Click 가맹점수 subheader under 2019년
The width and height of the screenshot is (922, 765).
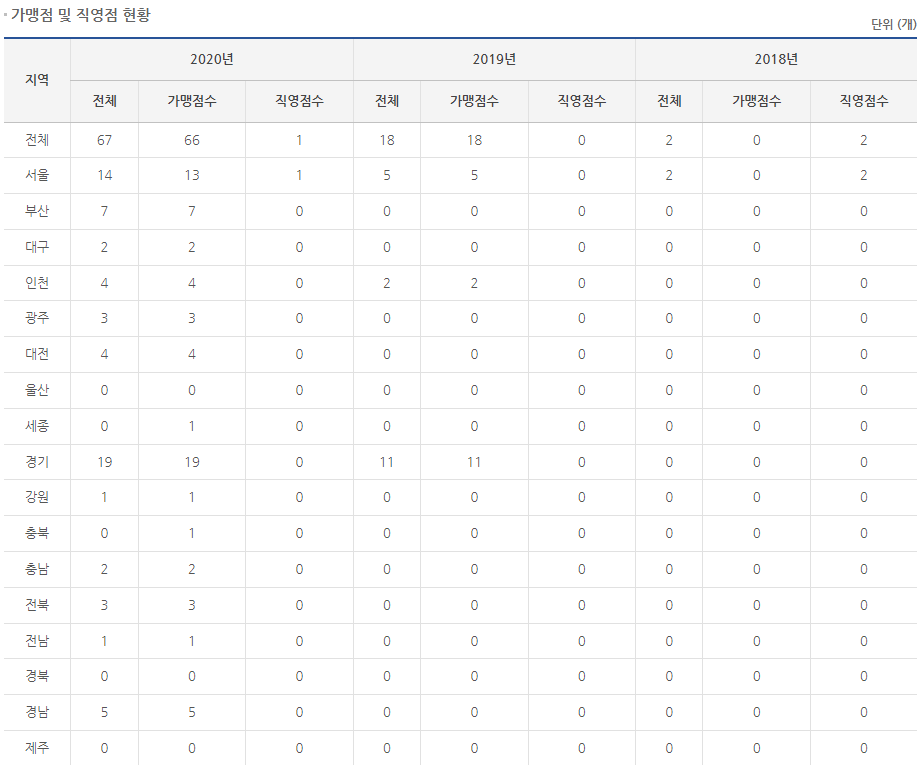click(474, 101)
